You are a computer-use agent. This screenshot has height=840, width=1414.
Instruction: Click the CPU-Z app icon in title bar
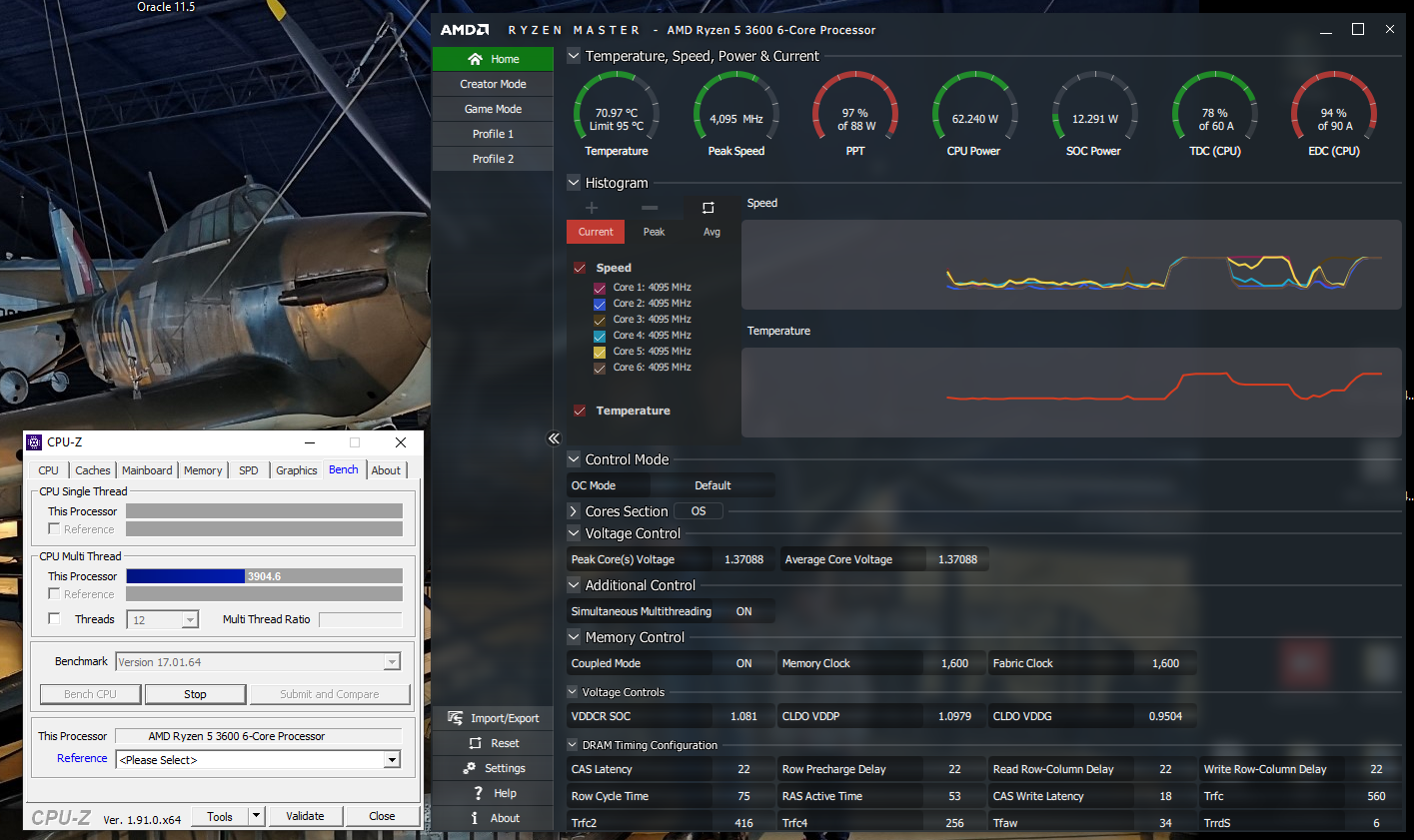coord(34,441)
